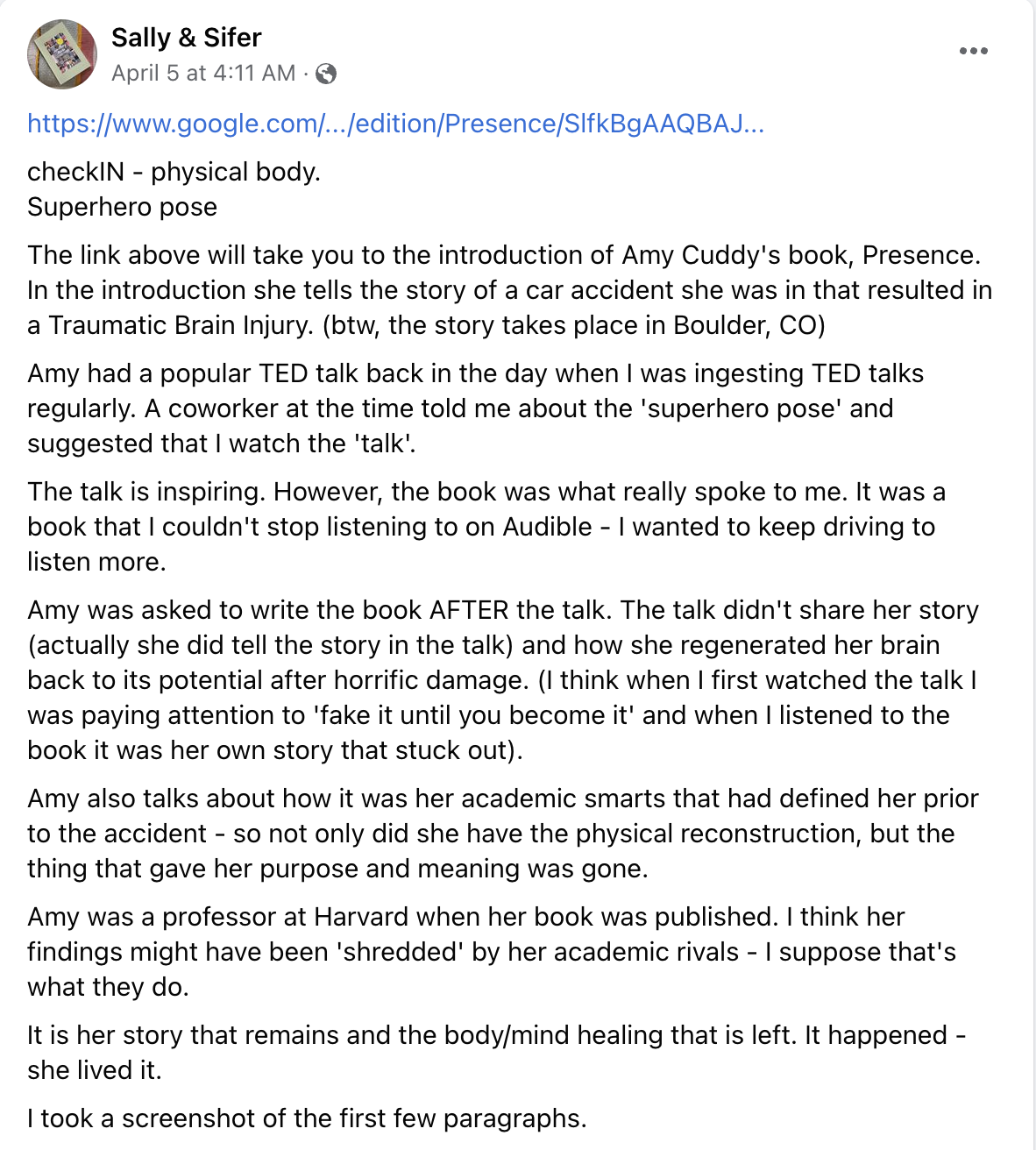
Task: Click the word 'Harvard' in the post
Action: [361, 917]
